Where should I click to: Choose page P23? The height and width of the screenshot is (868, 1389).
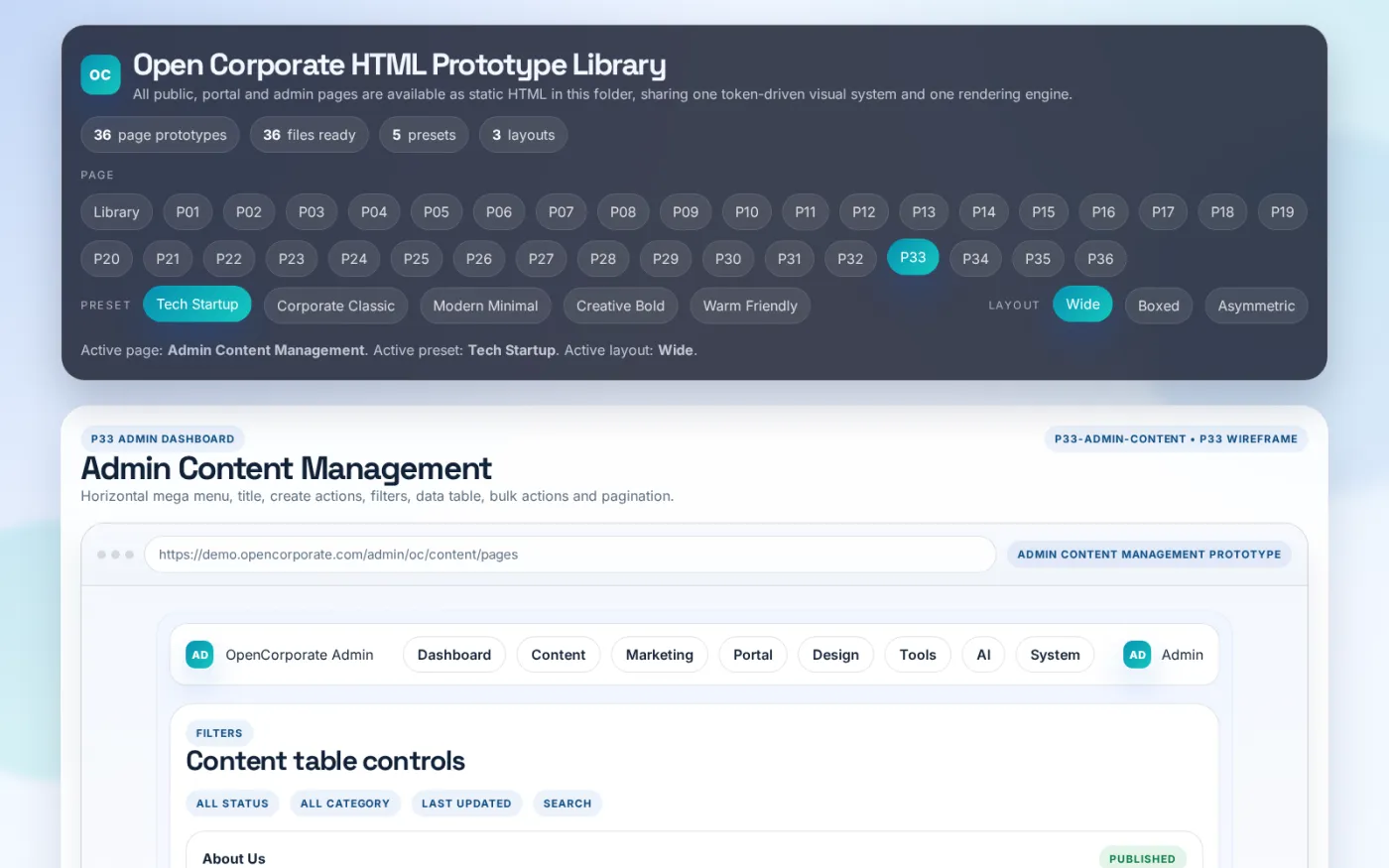tap(292, 258)
